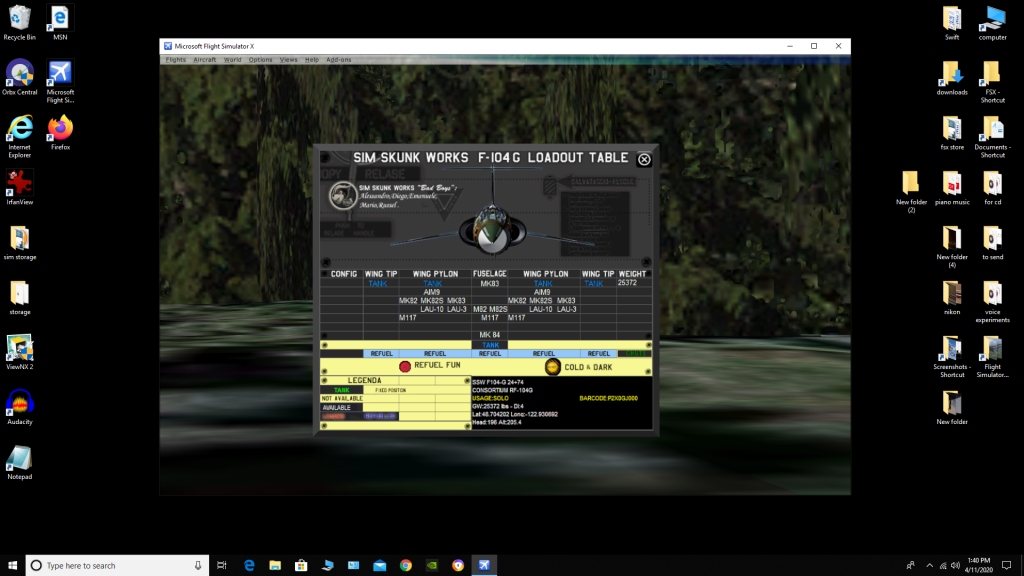
Task: Select MK83 in the FUSELAGE column
Action: tap(490, 283)
